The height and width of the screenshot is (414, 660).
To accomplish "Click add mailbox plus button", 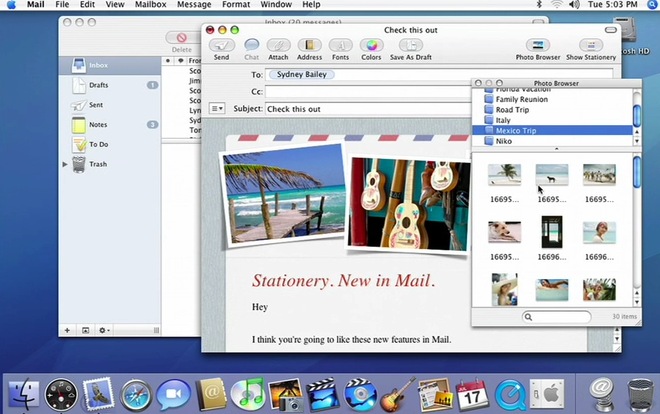I will [x=67, y=330].
